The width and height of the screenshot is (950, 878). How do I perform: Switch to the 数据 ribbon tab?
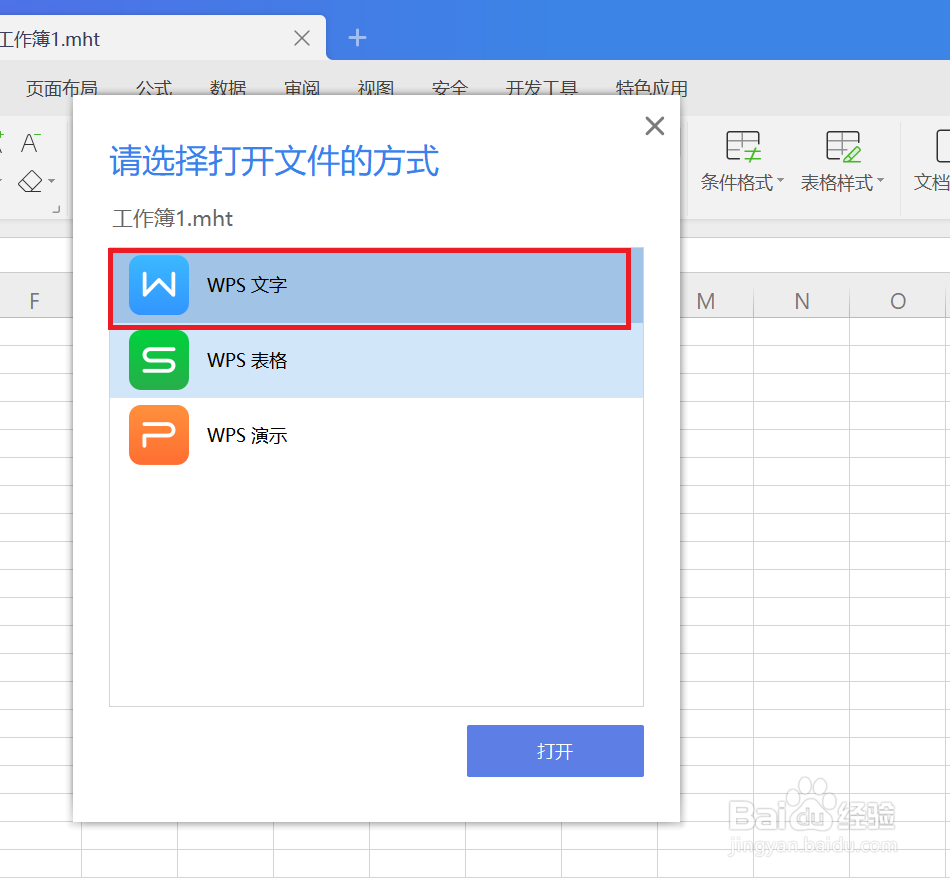[228, 88]
